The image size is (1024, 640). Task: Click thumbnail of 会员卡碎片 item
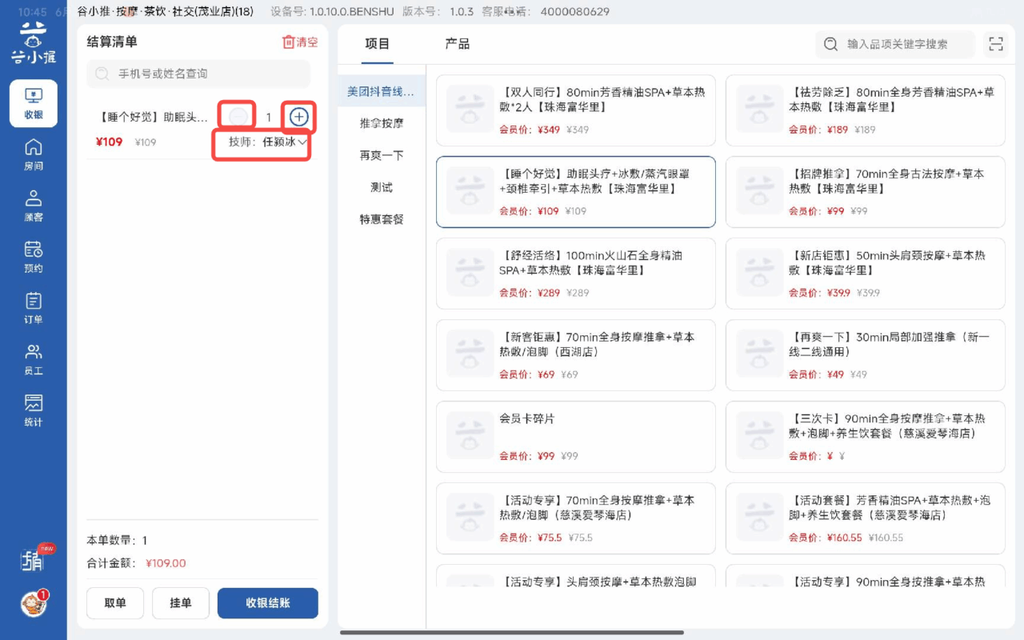point(470,436)
